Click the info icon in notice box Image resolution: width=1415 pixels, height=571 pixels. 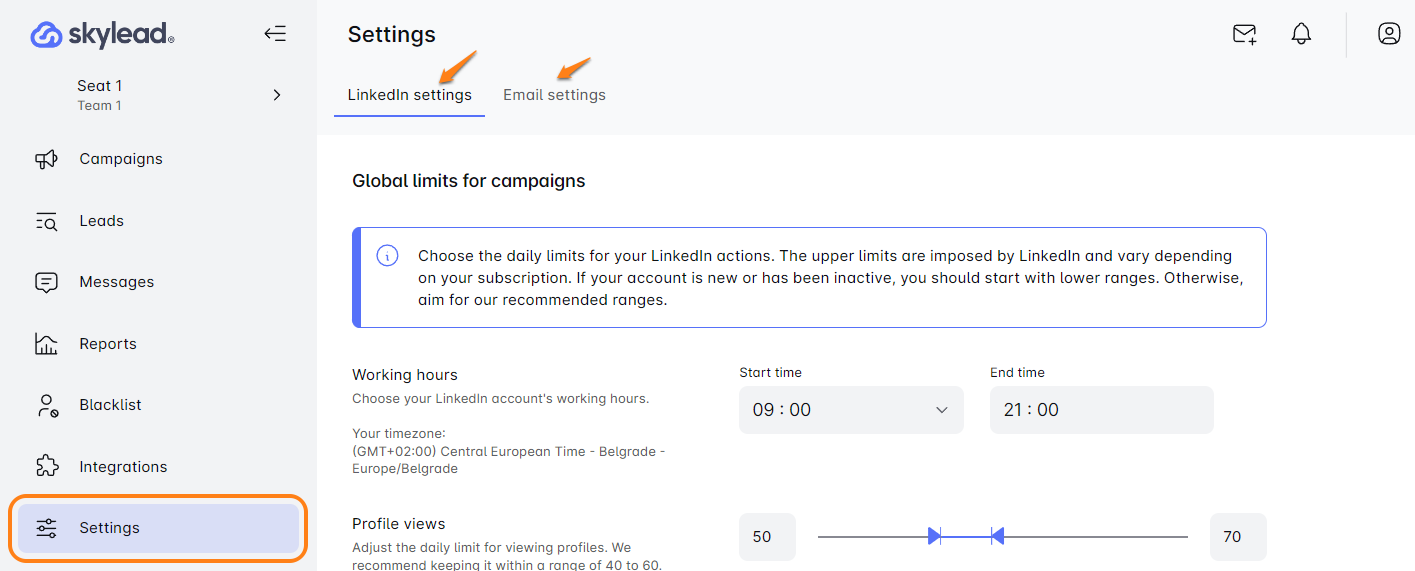[x=387, y=256]
